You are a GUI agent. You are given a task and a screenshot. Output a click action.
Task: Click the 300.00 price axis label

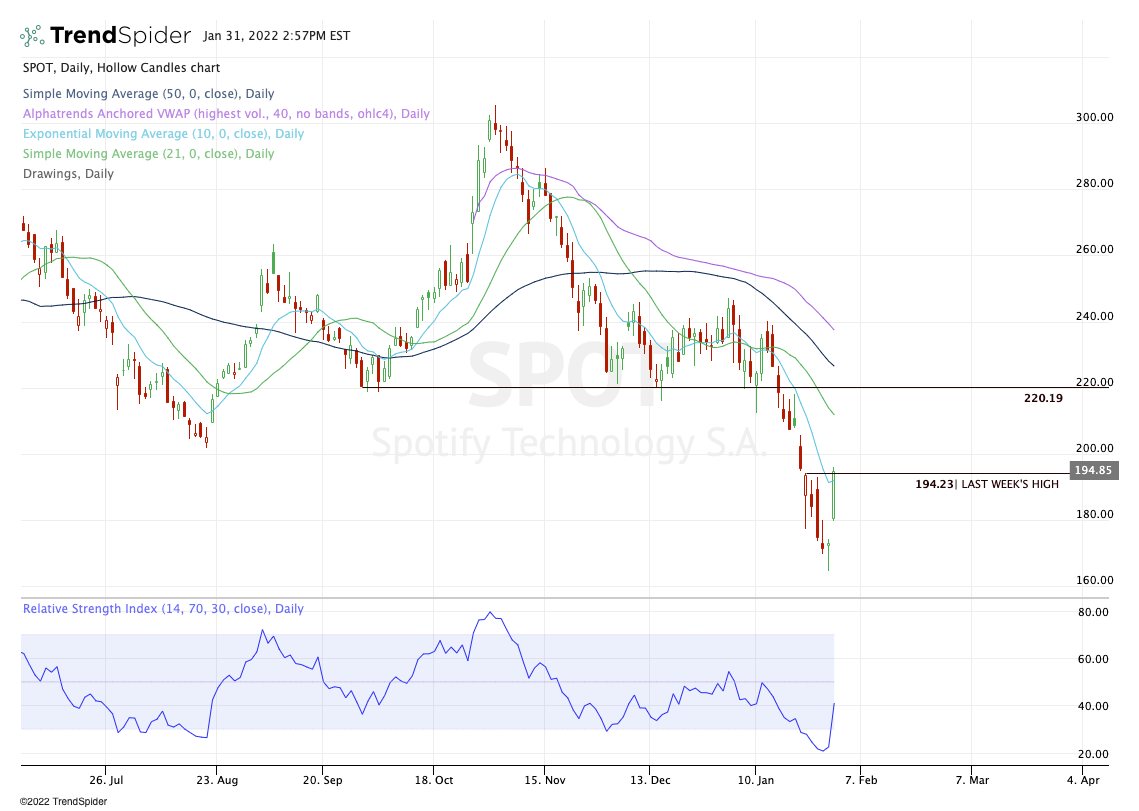point(1093,117)
